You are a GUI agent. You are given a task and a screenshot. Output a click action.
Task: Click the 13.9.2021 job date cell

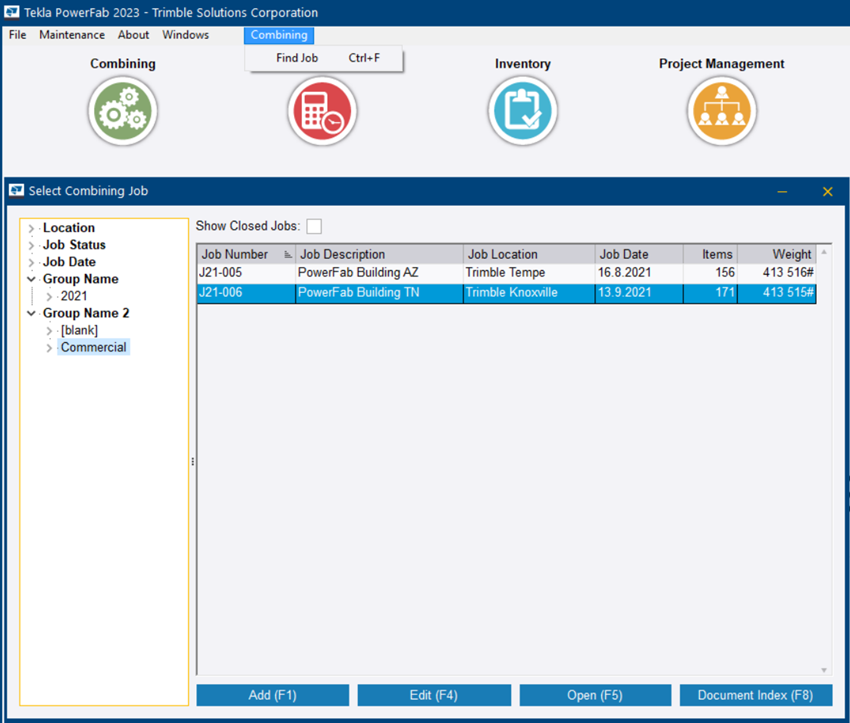pos(639,293)
